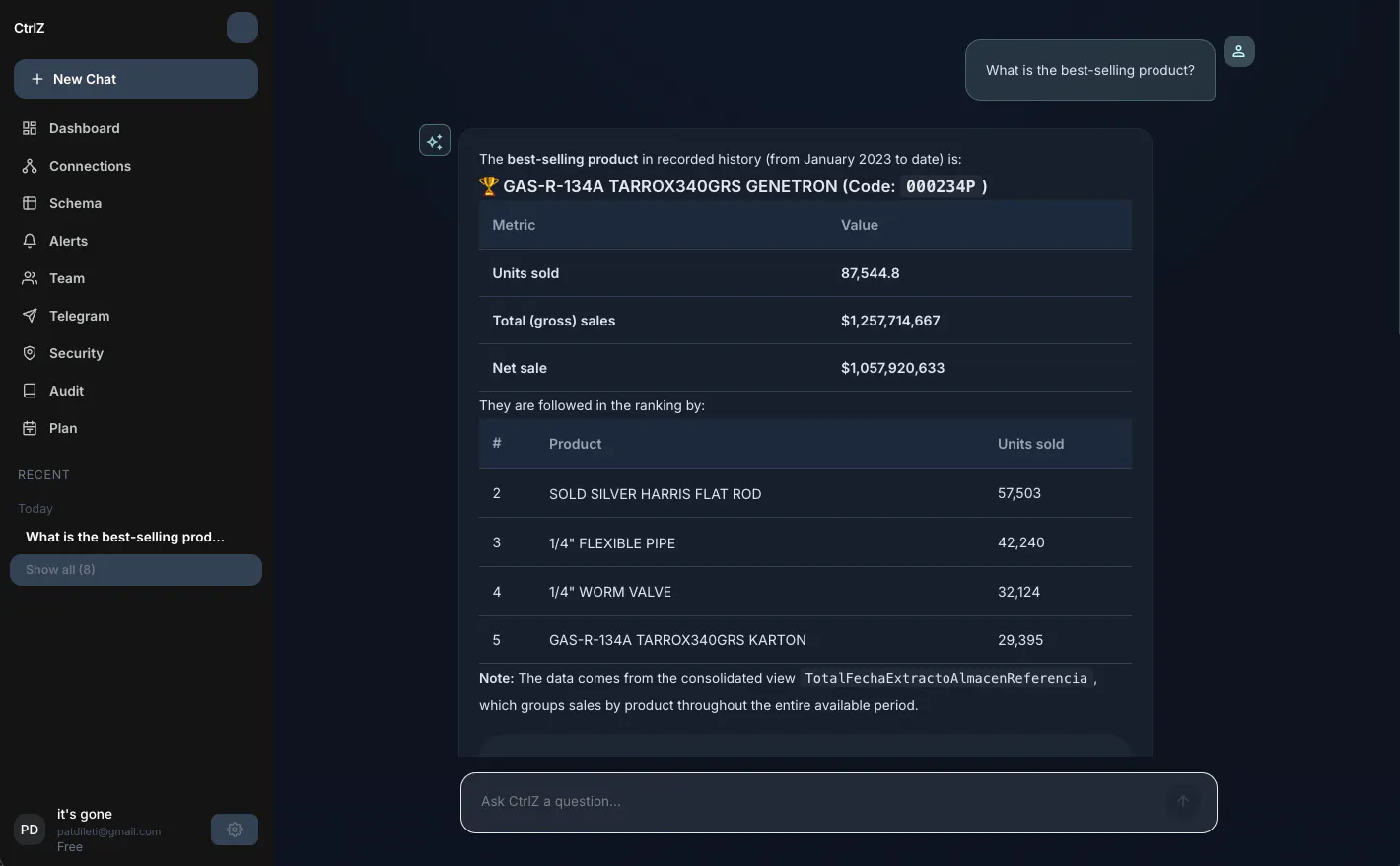Start a New Chat
This screenshot has height=866, width=1400.
click(136, 79)
